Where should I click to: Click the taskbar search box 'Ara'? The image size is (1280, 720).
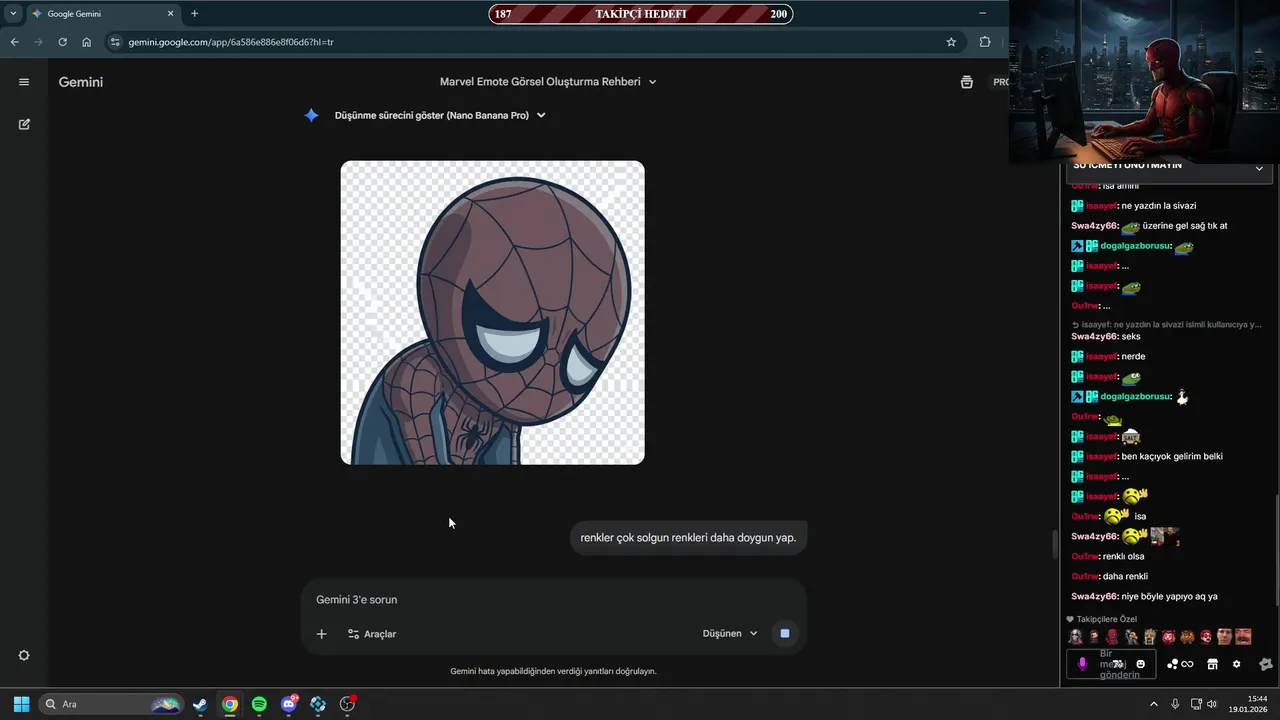pos(111,704)
